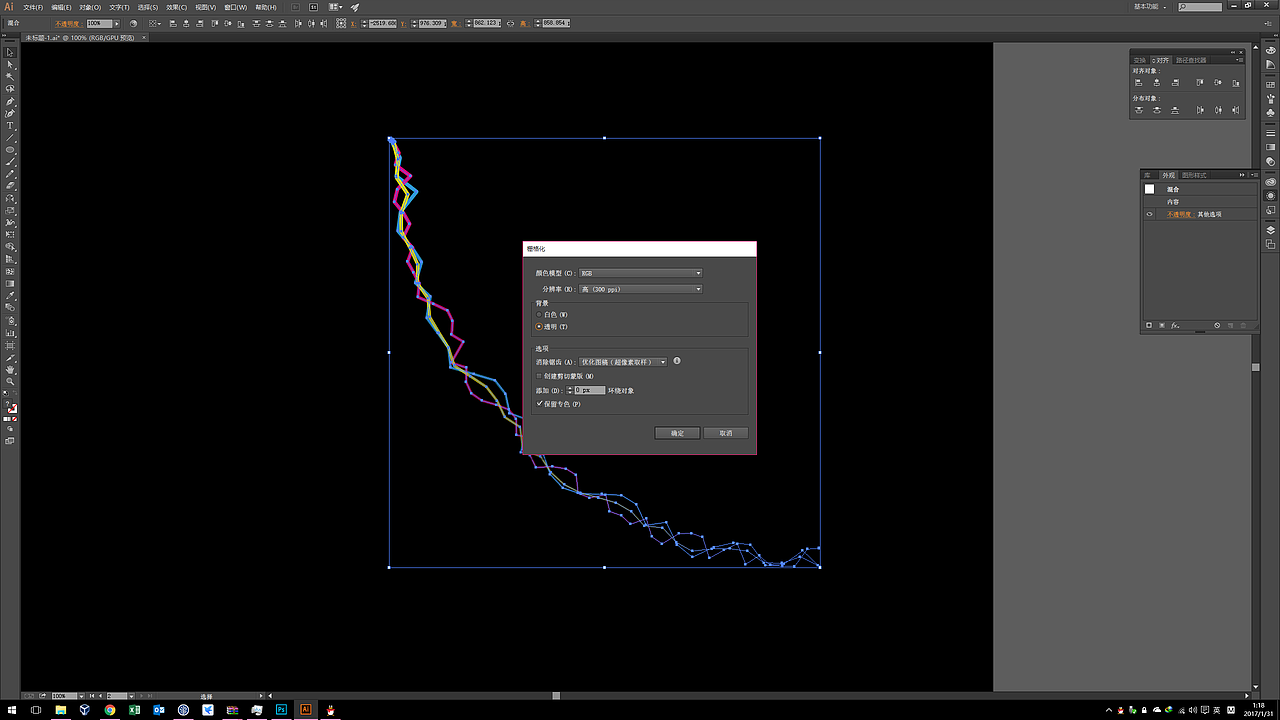Select the 白色 (W) background radio button
The height and width of the screenshot is (720, 1280).
click(x=539, y=315)
